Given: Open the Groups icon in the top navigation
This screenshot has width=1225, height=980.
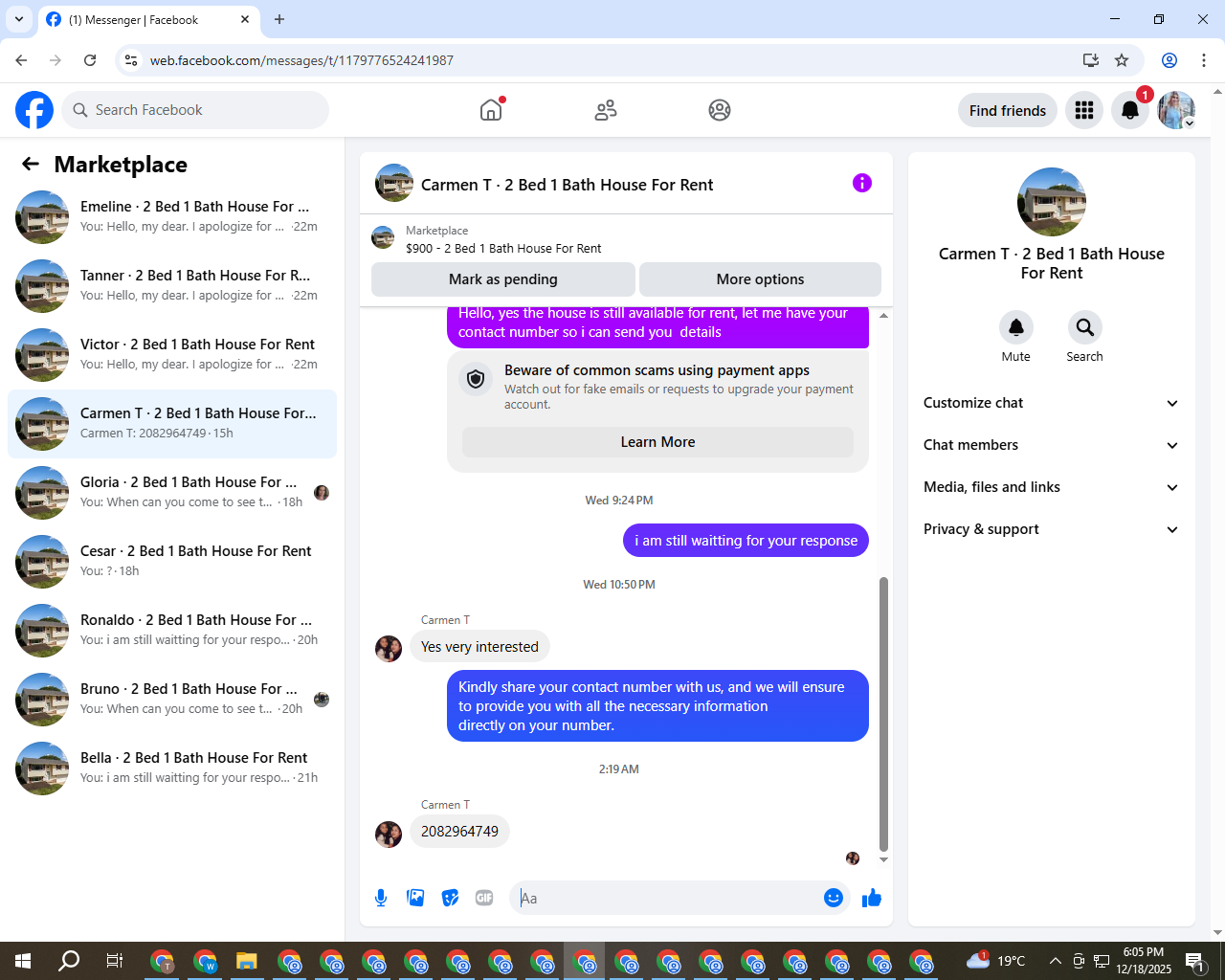Looking at the screenshot, I should tap(720, 110).
